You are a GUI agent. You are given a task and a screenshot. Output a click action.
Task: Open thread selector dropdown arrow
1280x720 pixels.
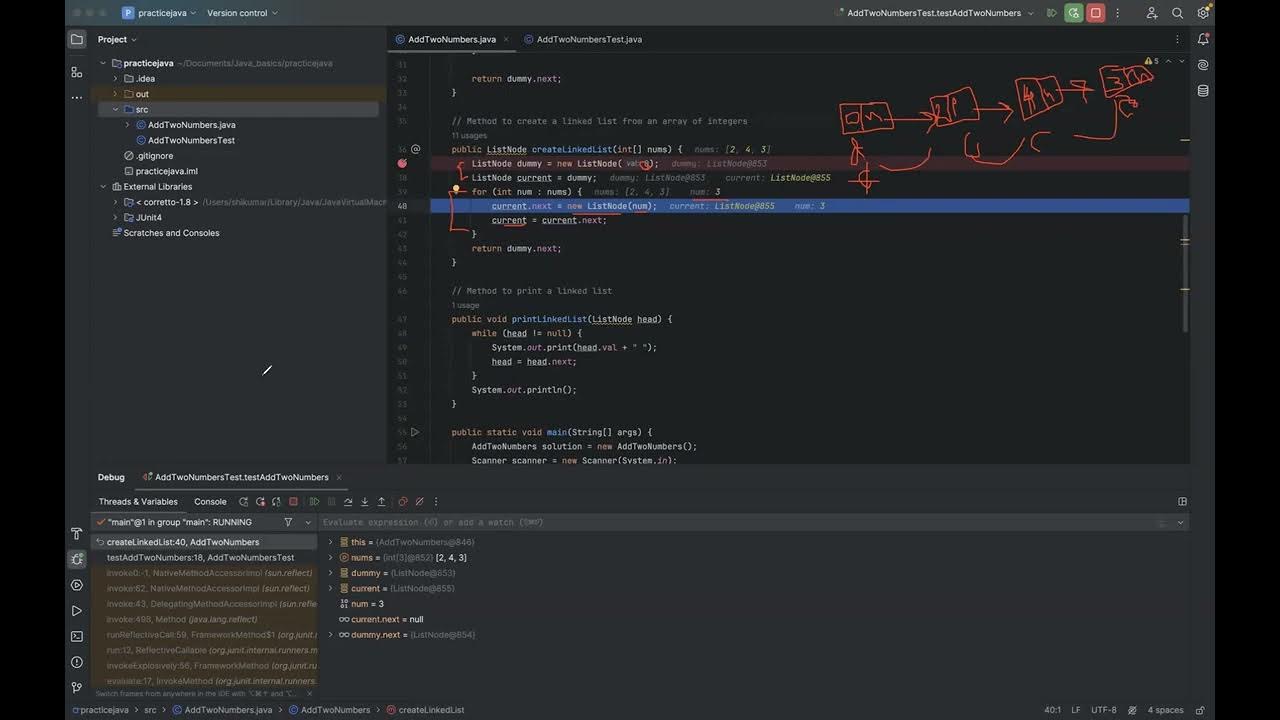308,522
